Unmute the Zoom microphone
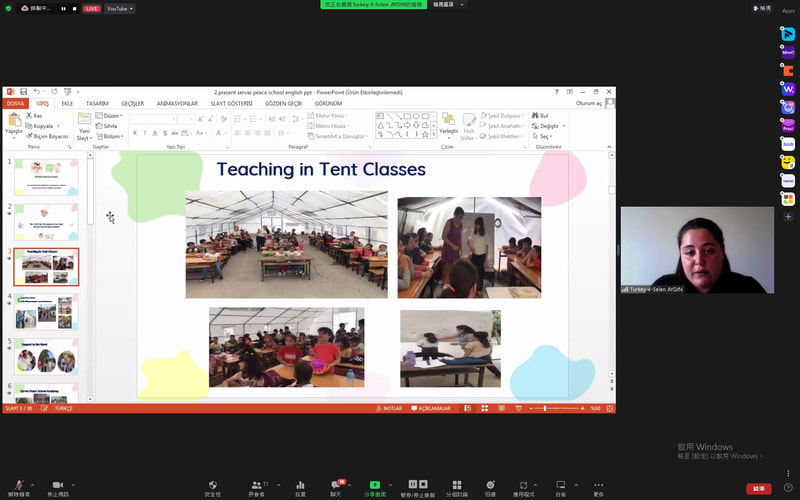Image resolution: width=800 pixels, height=500 pixels. coord(19,488)
